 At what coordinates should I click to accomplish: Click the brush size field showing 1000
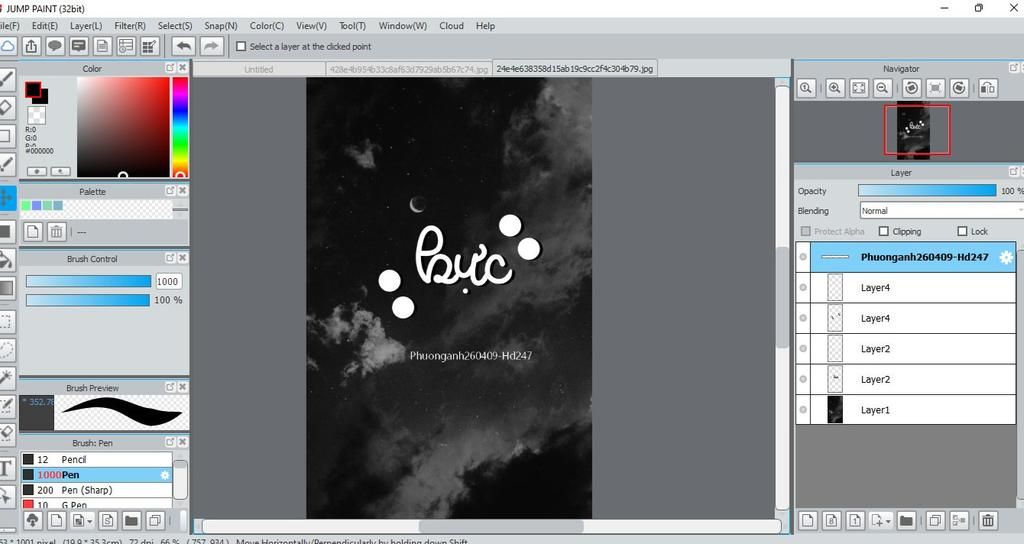coord(168,281)
